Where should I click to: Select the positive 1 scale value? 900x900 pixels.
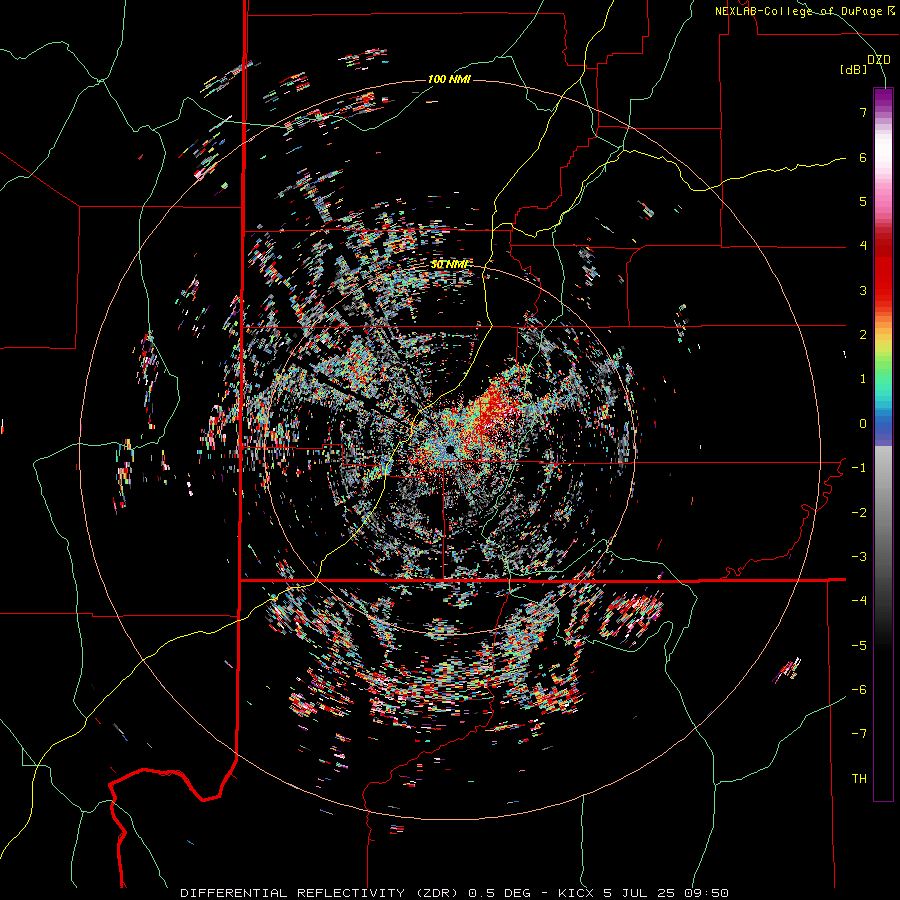point(863,379)
